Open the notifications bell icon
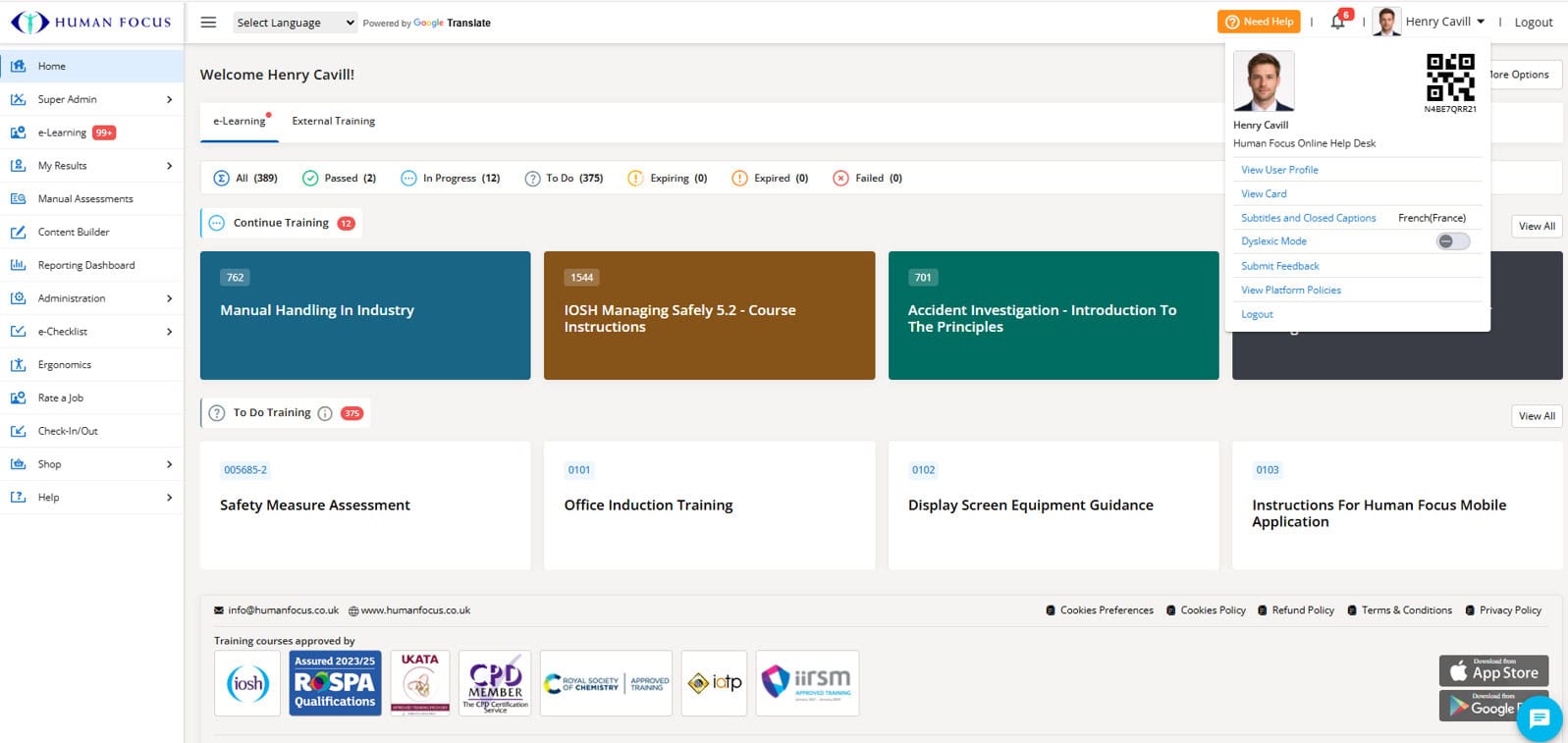Image resolution: width=1568 pixels, height=743 pixels. tap(1337, 22)
